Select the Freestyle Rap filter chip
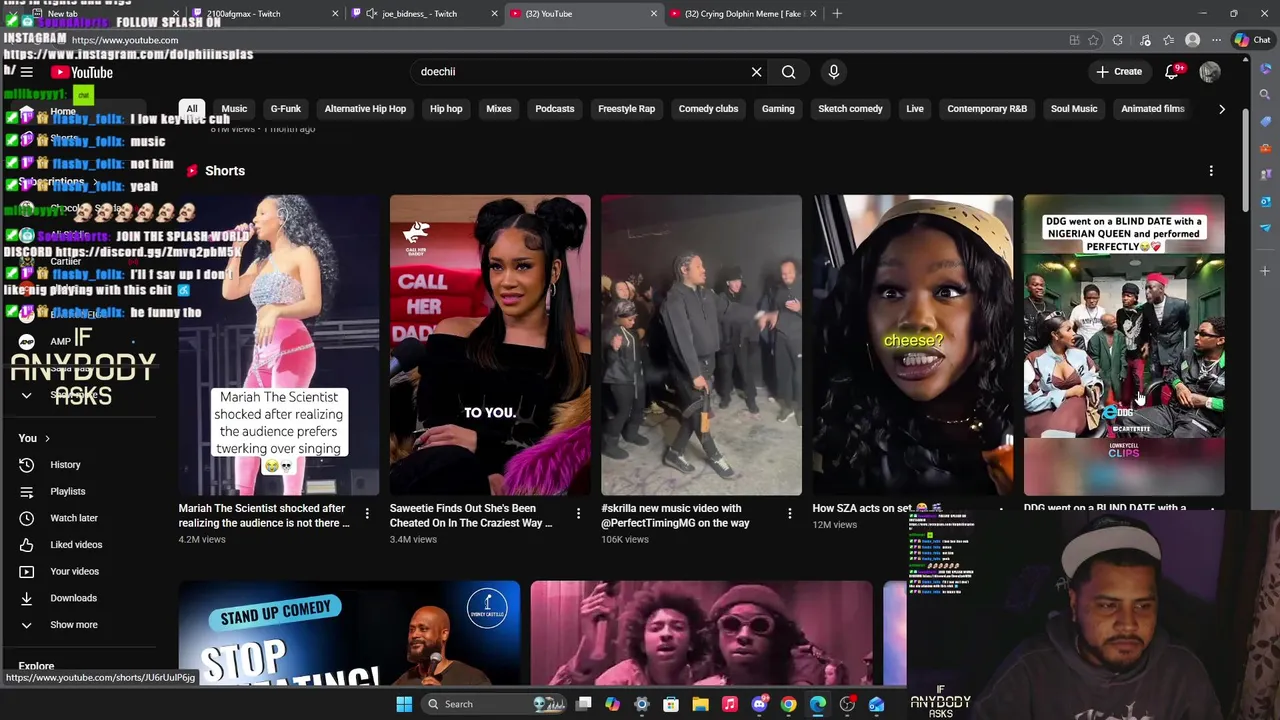This screenshot has height=720, width=1280. pyautogui.click(x=626, y=109)
